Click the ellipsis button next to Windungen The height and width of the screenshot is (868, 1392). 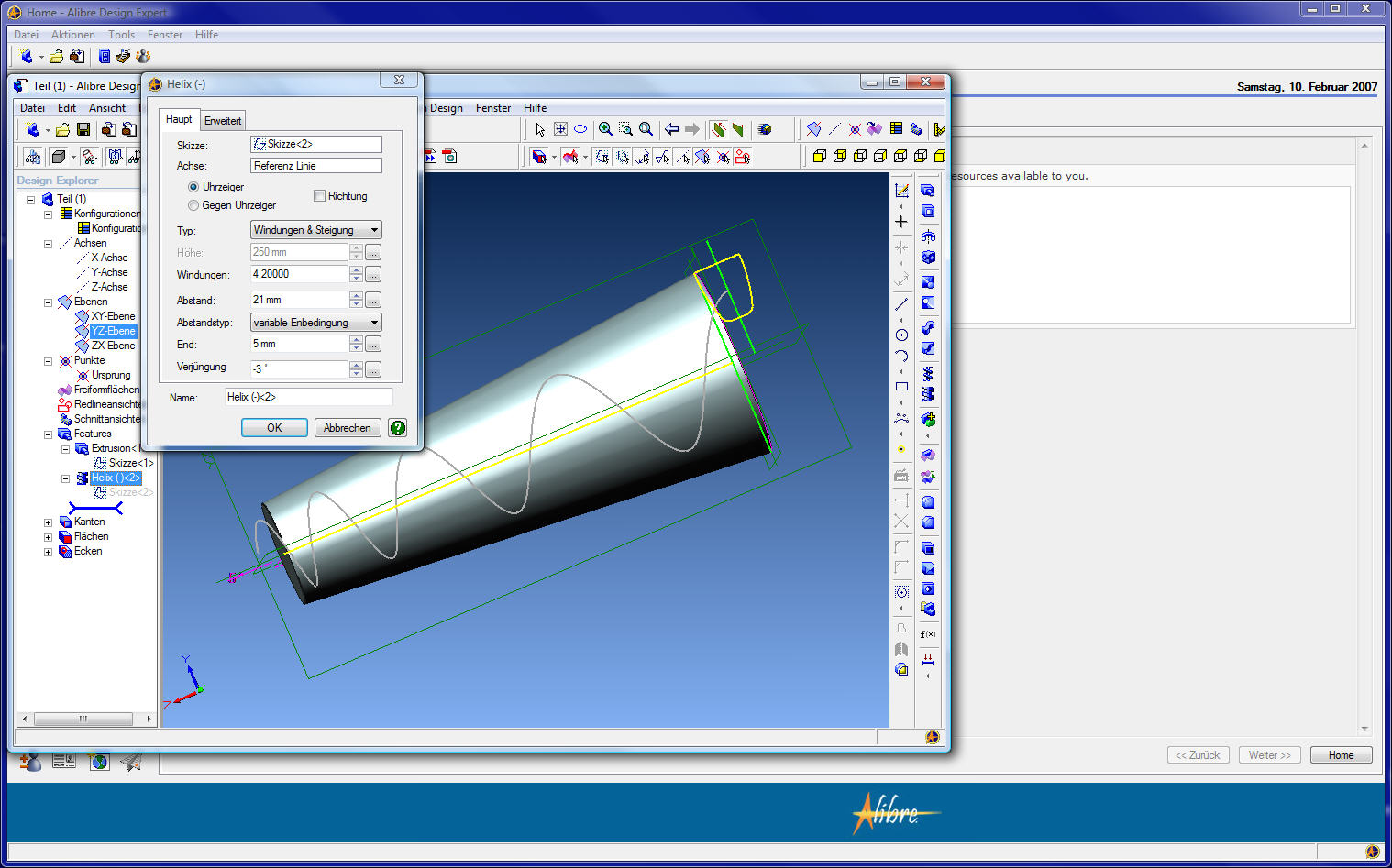click(373, 274)
